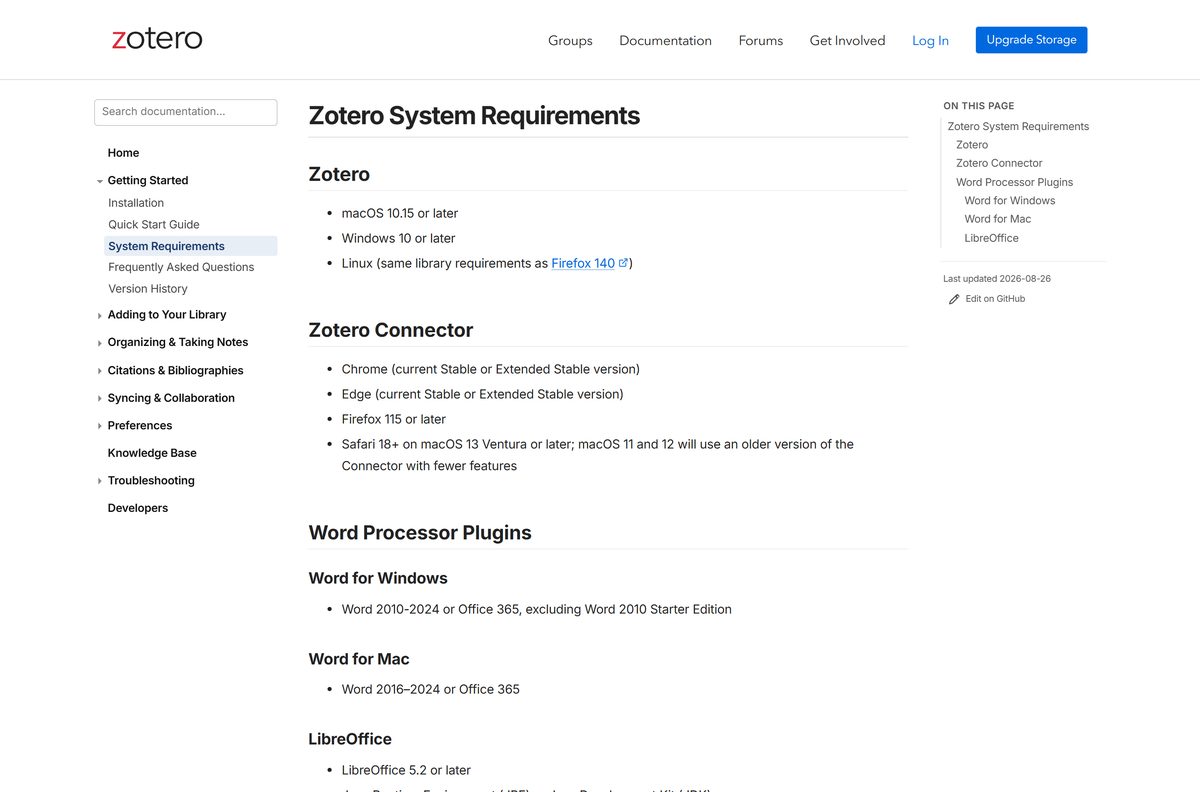Open Home in the sidebar
This screenshot has width=1200, height=792.
coord(123,153)
